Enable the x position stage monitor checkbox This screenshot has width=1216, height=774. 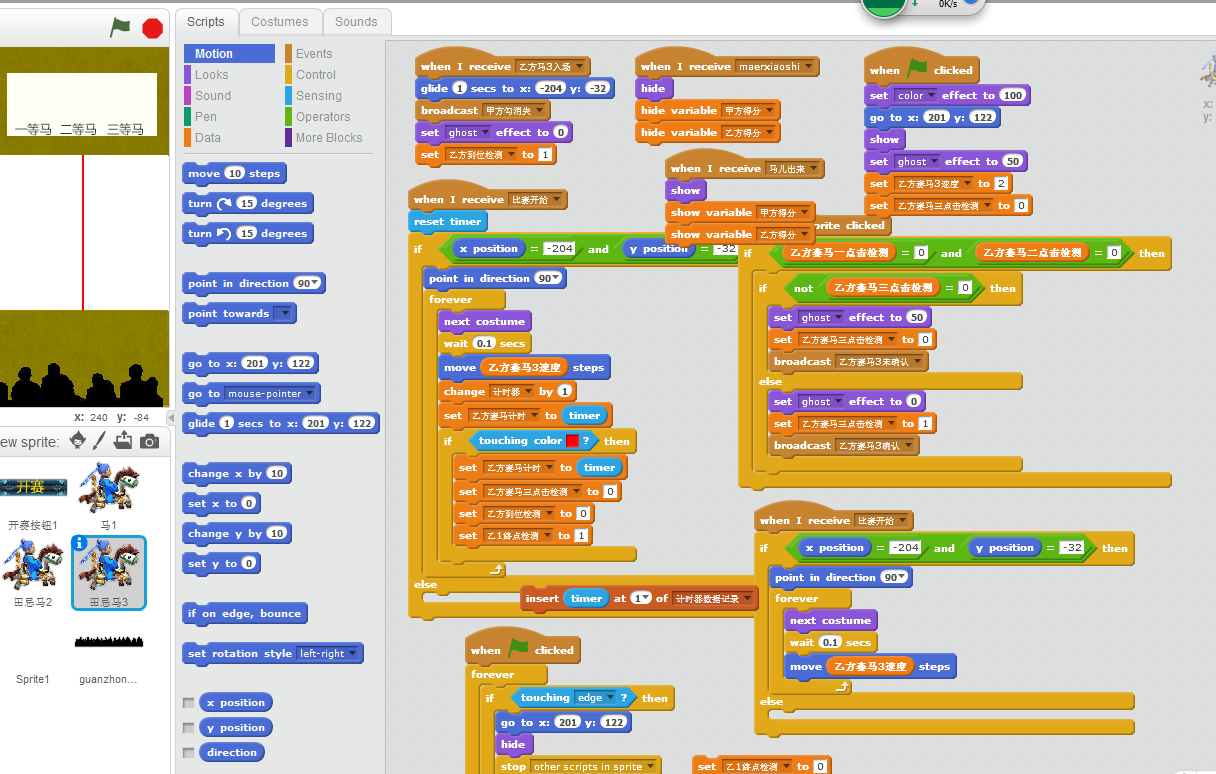coord(188,702)
